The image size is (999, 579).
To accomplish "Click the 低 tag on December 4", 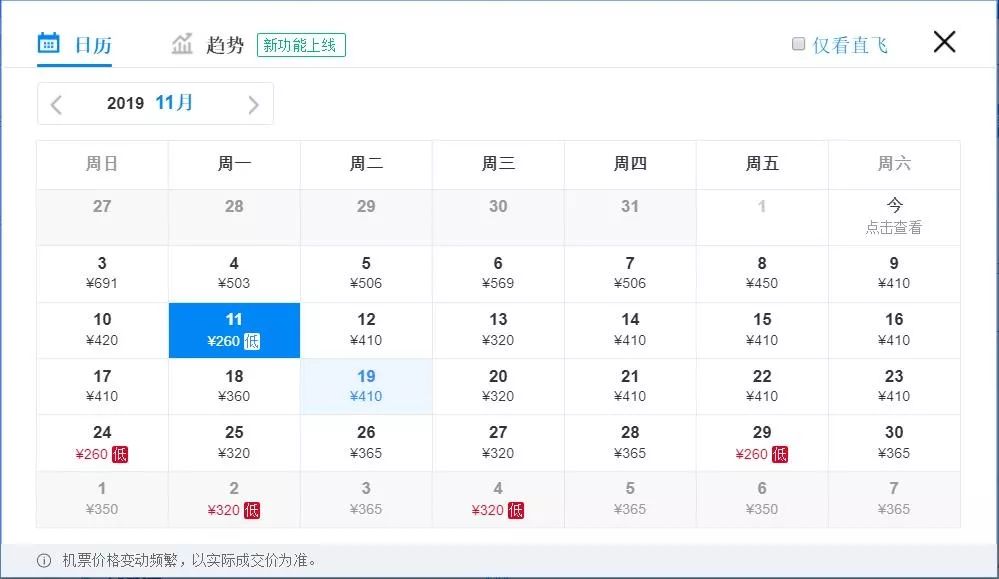I will tap(514, 509).
